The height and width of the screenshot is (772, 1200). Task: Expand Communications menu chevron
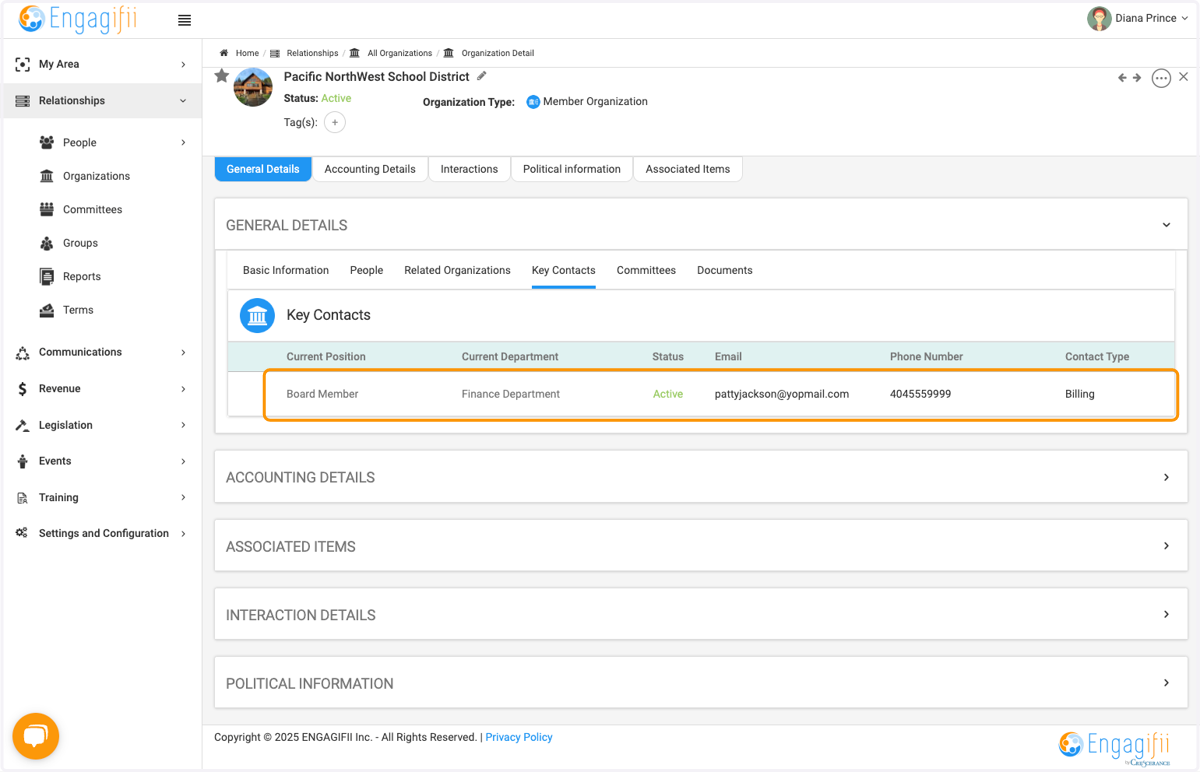pos(183,353)
